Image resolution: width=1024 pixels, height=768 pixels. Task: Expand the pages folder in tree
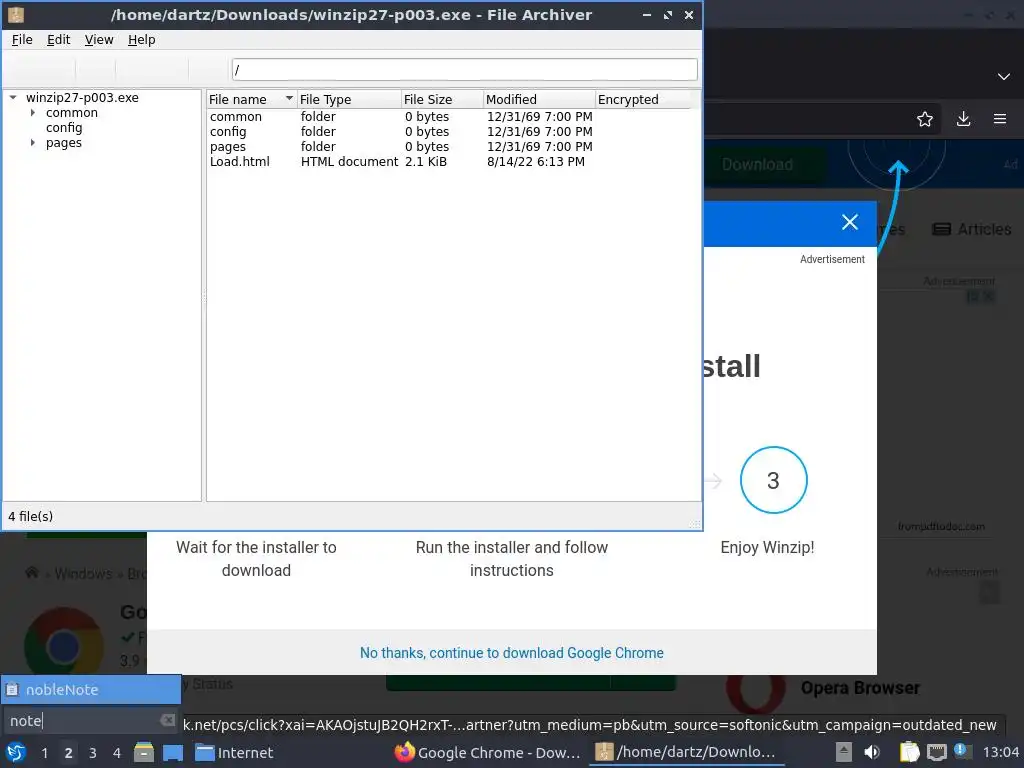point(33,142)
